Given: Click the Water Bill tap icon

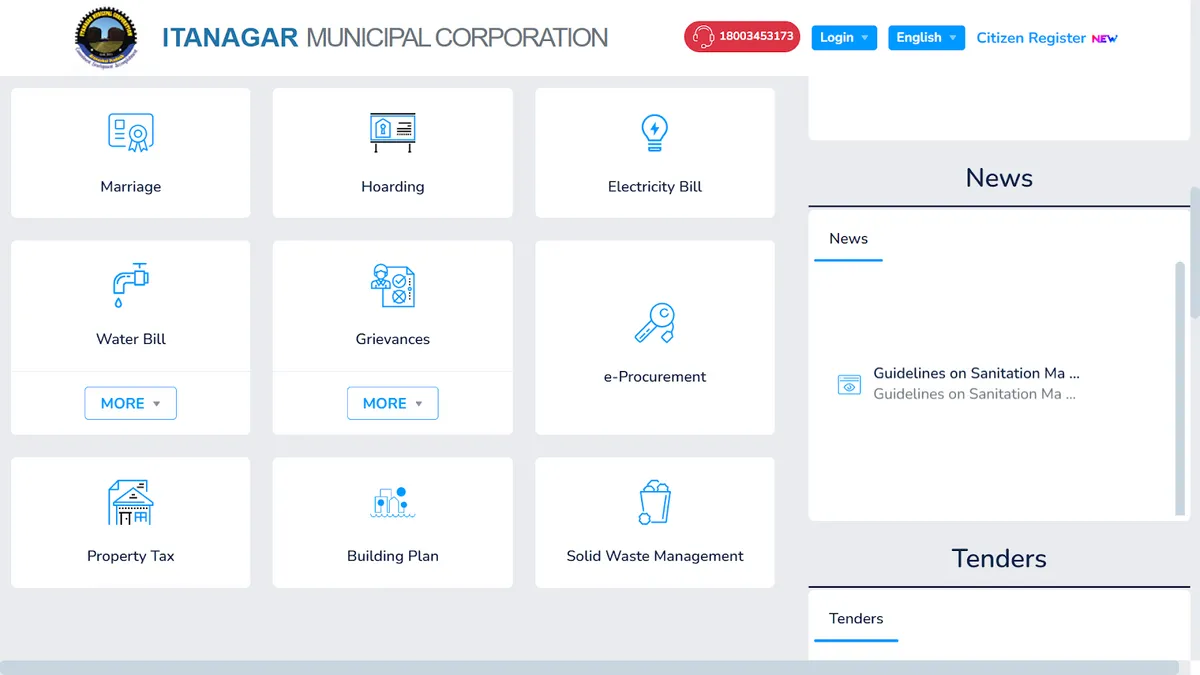Looking at the screenshot, I should pos(130,285).
